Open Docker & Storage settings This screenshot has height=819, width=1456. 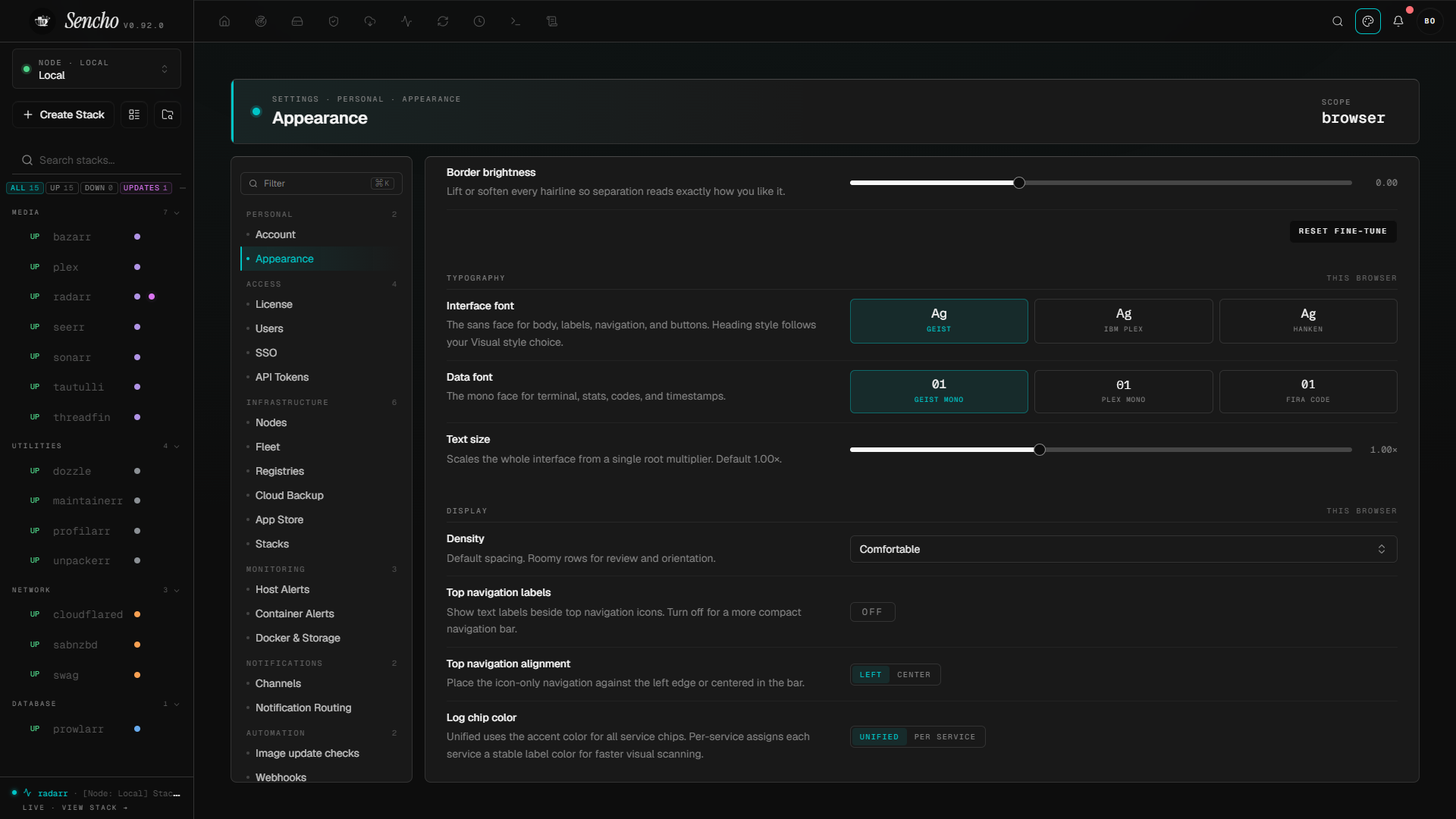click(298, 639)
